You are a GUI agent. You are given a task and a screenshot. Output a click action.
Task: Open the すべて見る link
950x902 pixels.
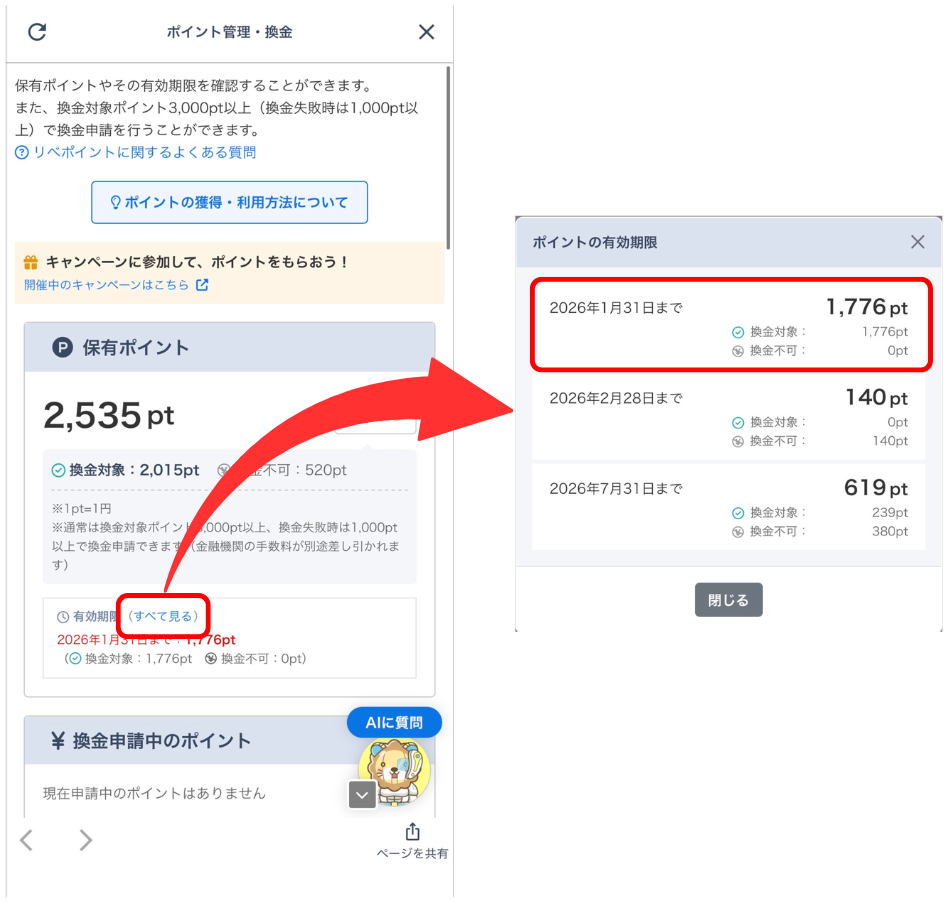tap(164, 616)
